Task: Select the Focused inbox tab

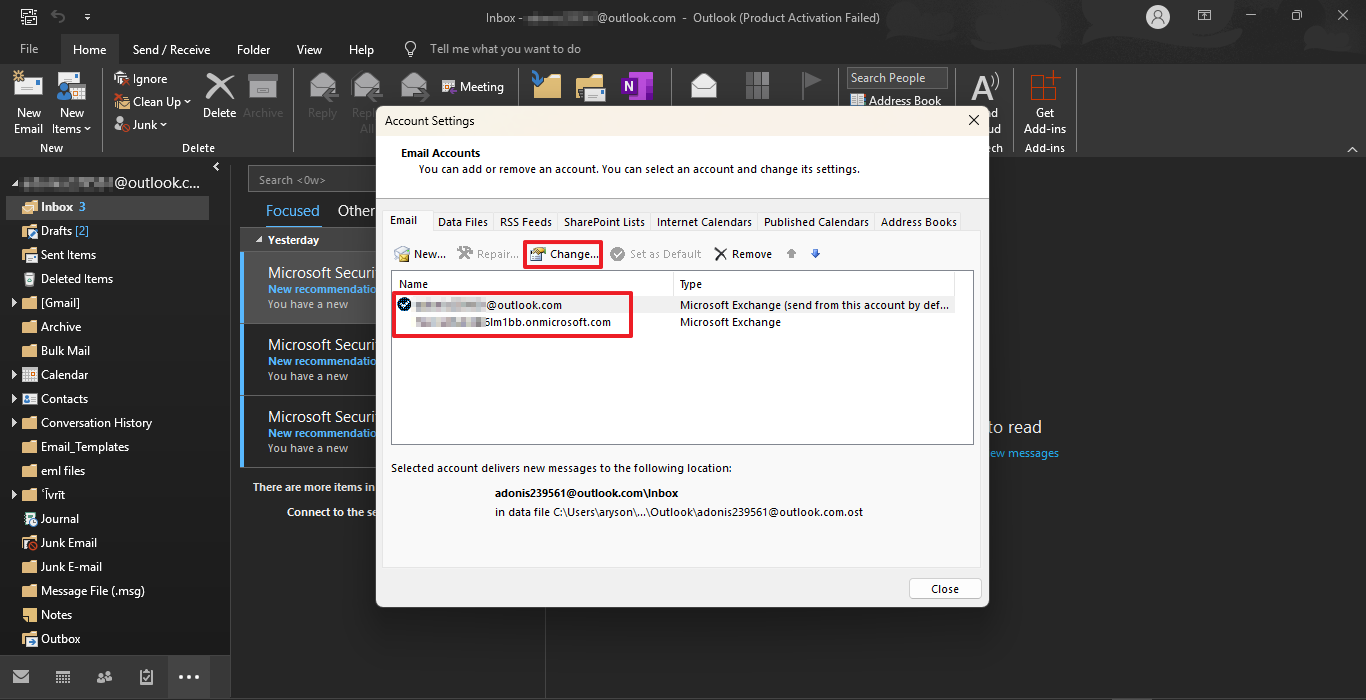Action: pyautogui.click(x=293, y=211)
